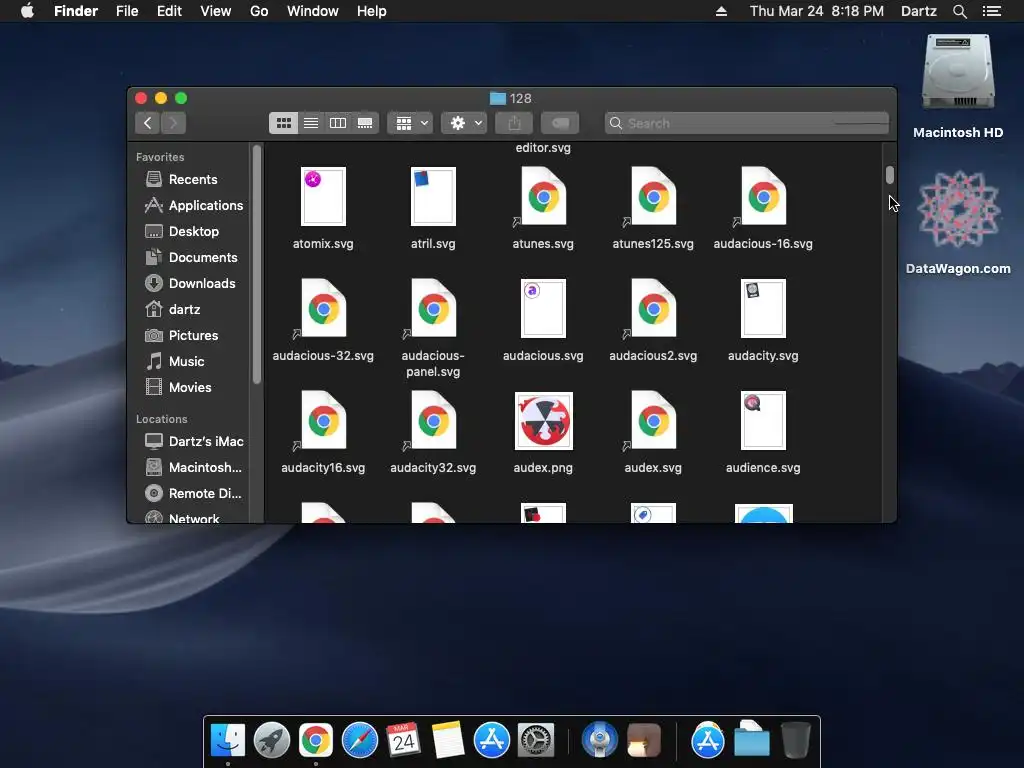Switch to list view in Finder toolbar
Image resolution: width=1024 pixels, height=768 pixels.
pos(311,123)
